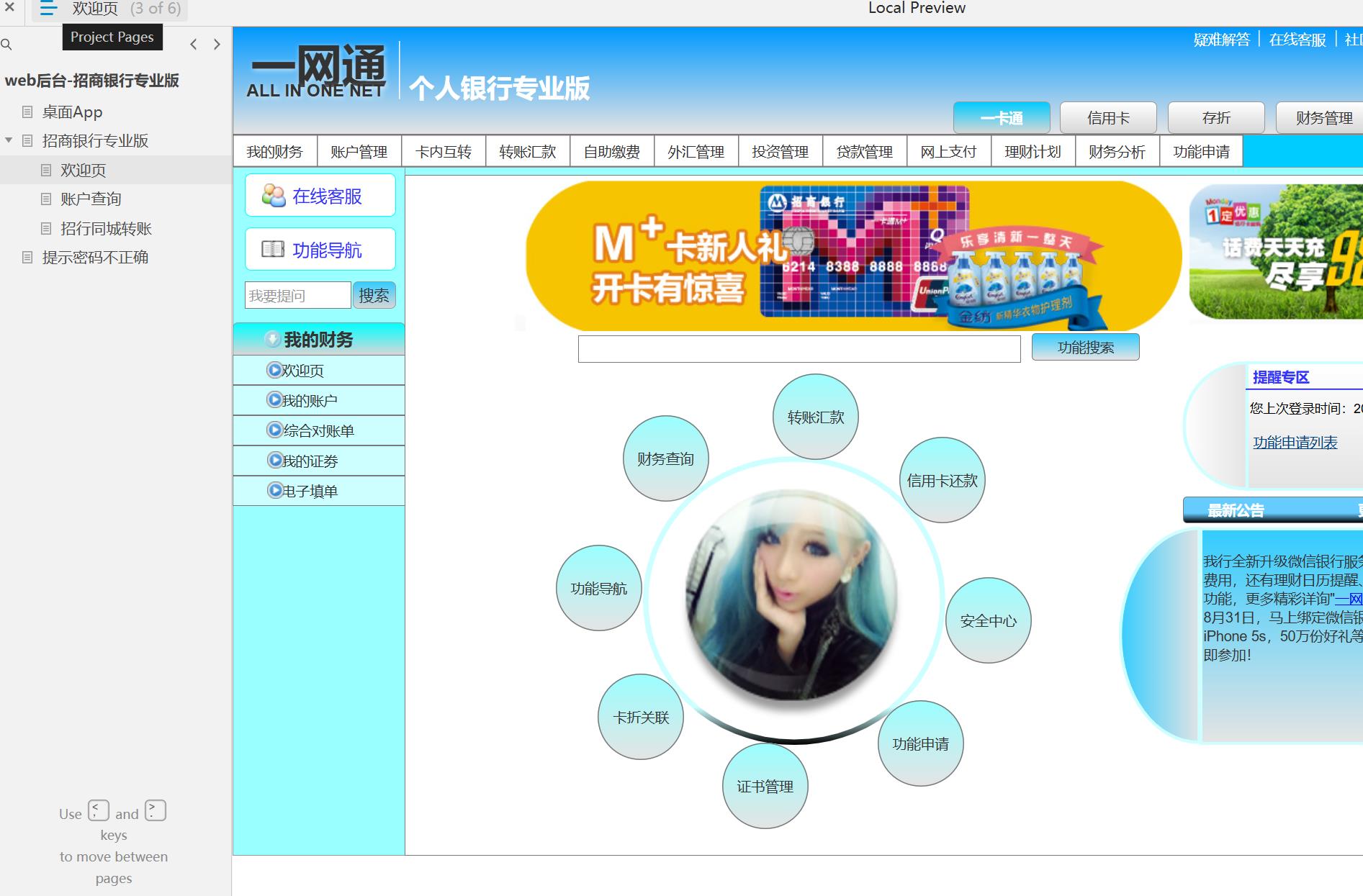
Task: Open the 招行同城转账 page
Action: click(106, 228)
